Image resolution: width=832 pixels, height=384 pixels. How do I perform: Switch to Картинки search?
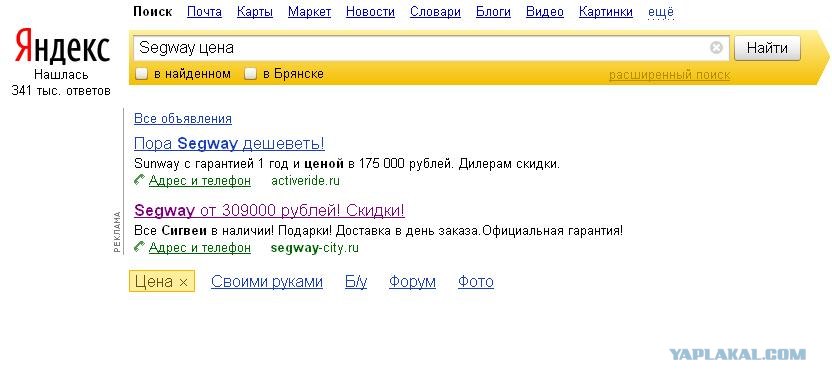tap(606, 12)
